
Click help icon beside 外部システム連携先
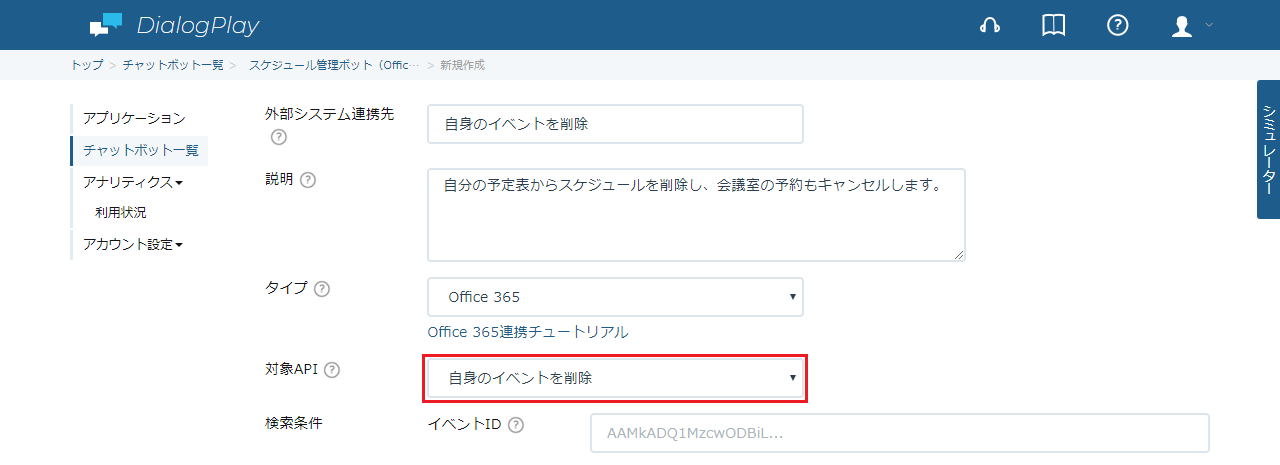[x=279, y=137]
